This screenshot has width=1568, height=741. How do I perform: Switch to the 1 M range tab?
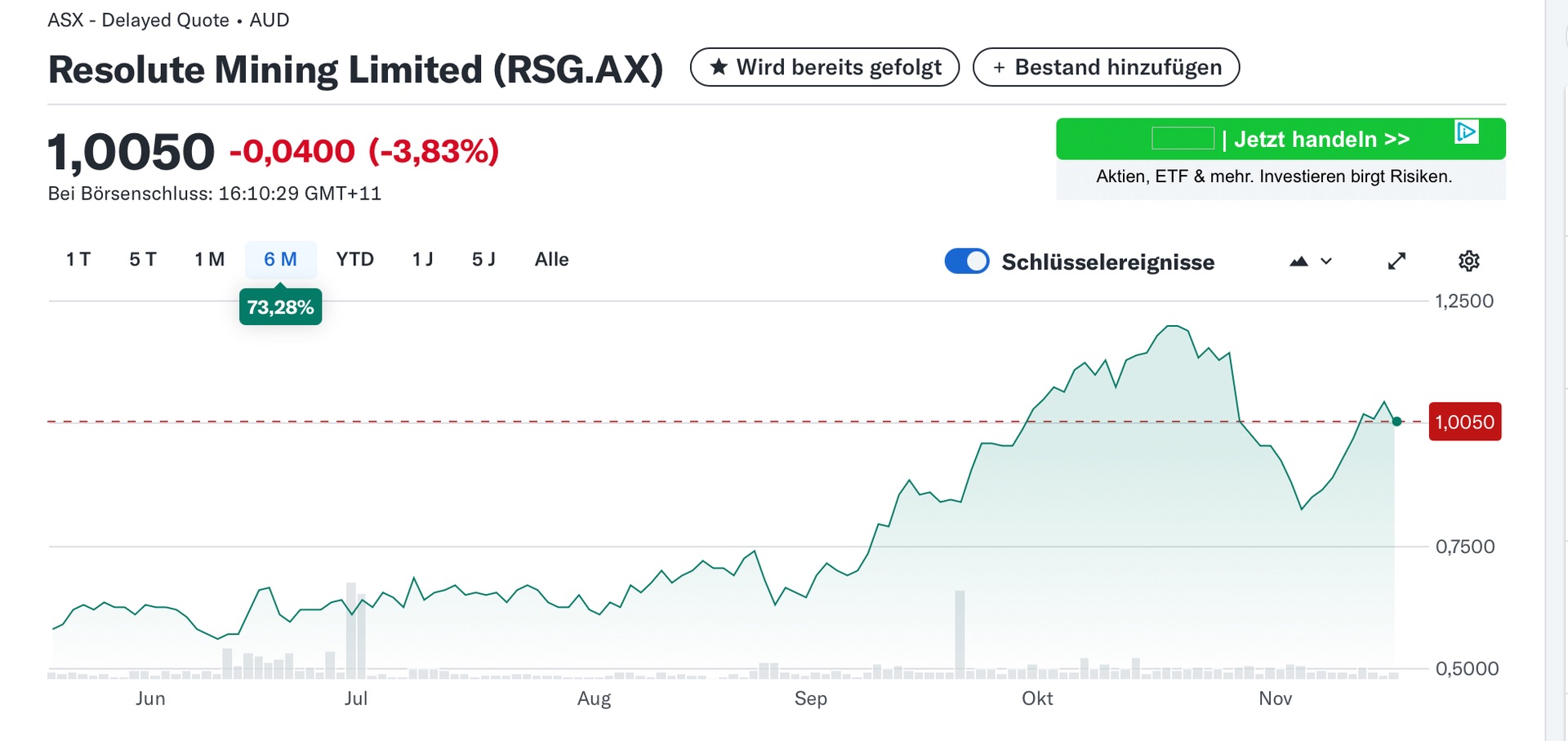pyautogui.click(x=209, y=260)
